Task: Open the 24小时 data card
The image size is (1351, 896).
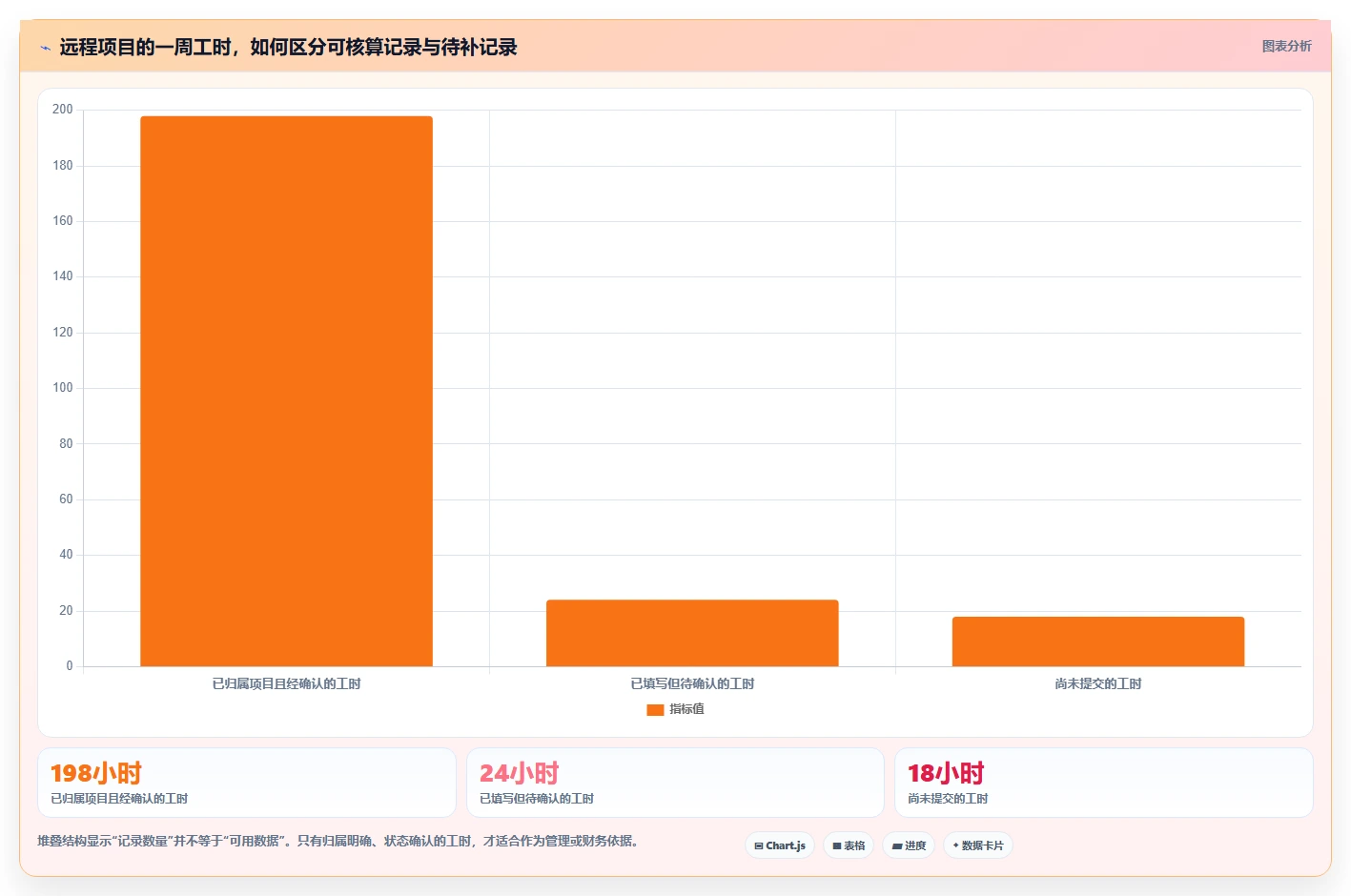Action: coord(675,783)
